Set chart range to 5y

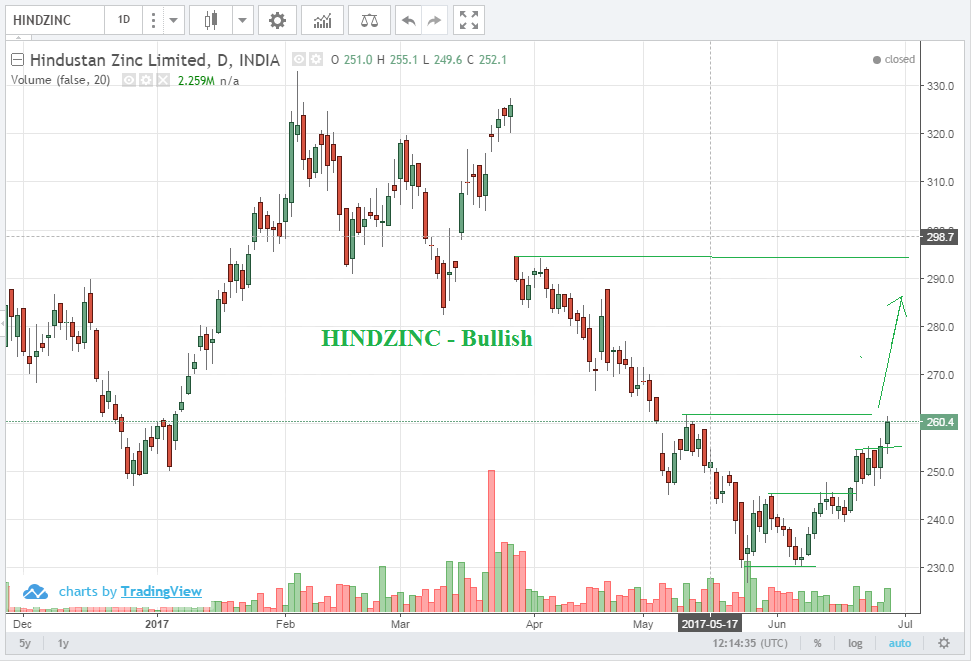25,643
